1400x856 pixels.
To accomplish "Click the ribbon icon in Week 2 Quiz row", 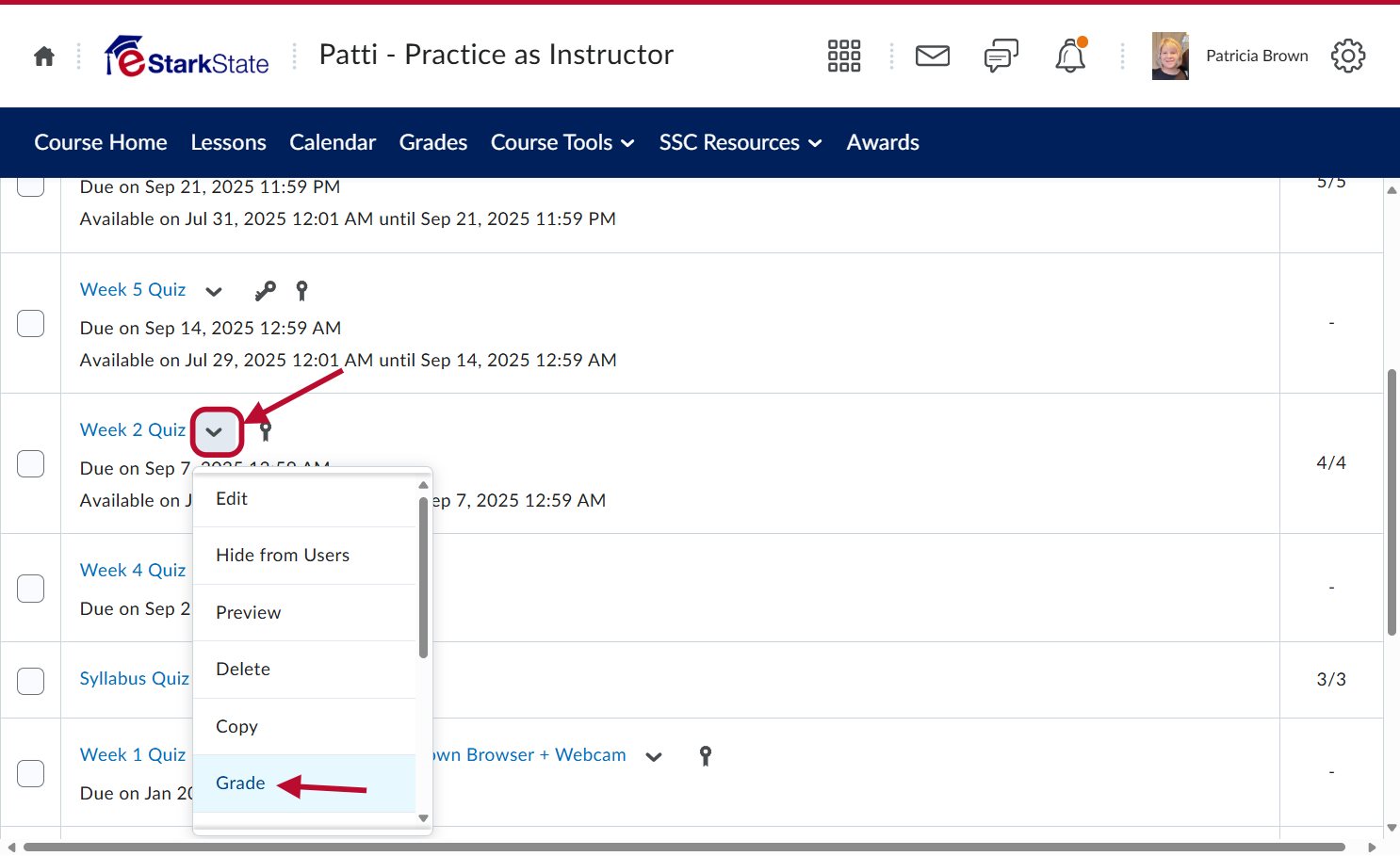I will click(x=266, y=431).
